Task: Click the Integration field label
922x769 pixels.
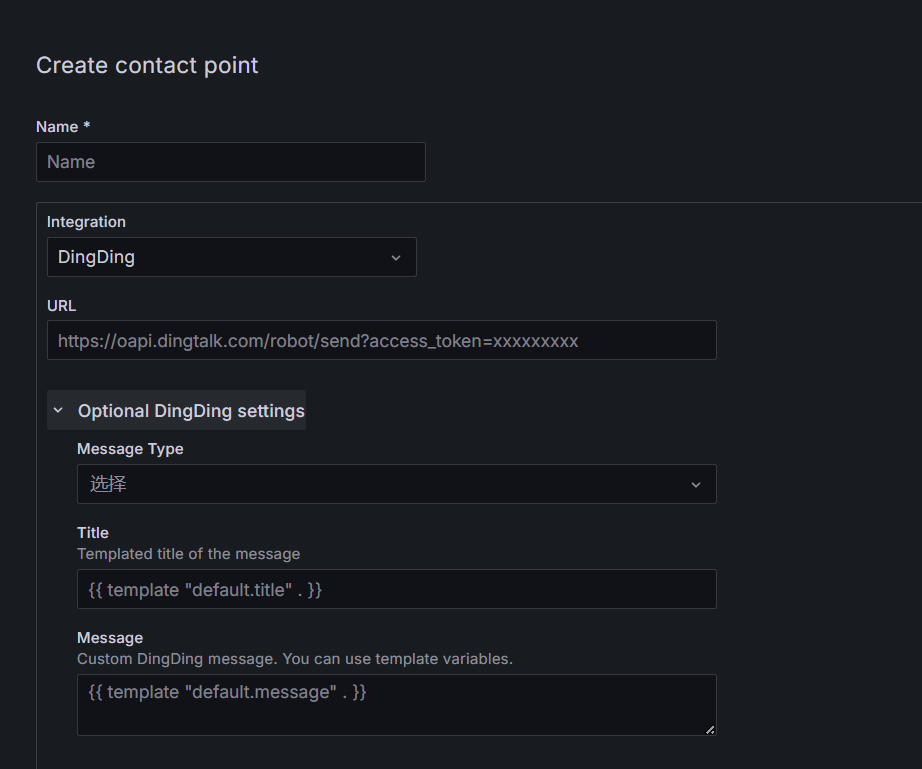Action: click(86, 222)
